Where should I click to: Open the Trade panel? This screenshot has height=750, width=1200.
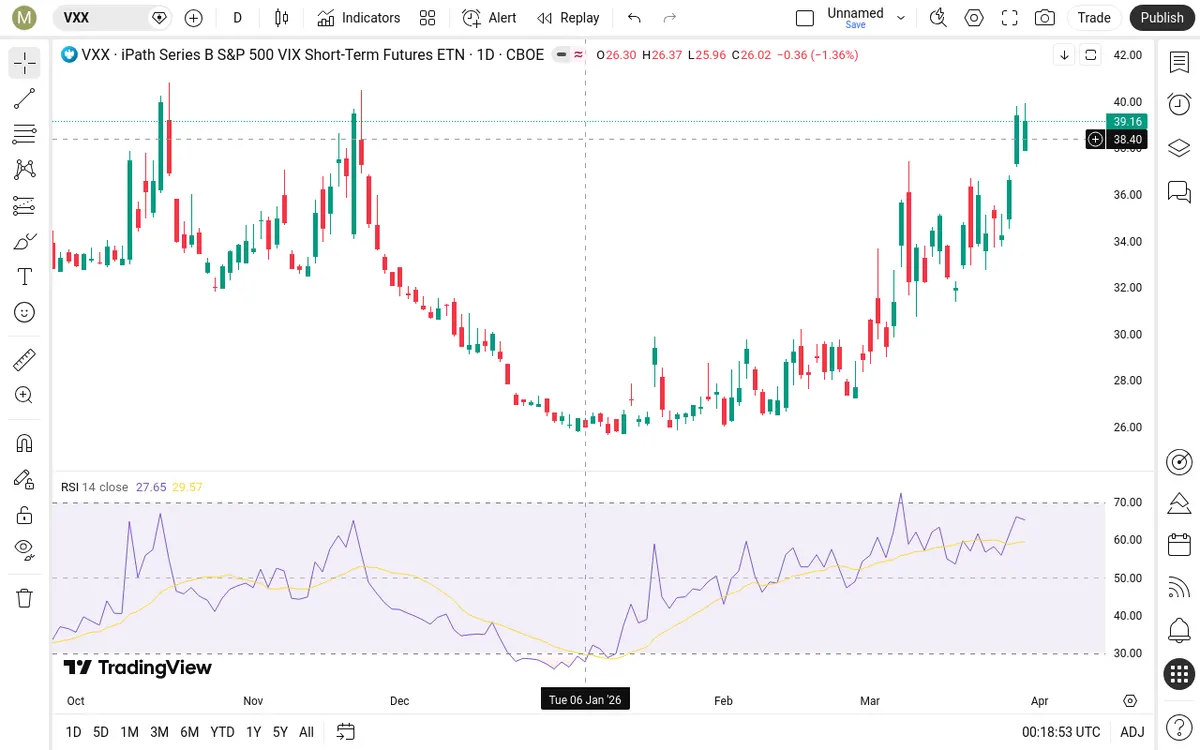1094,18
